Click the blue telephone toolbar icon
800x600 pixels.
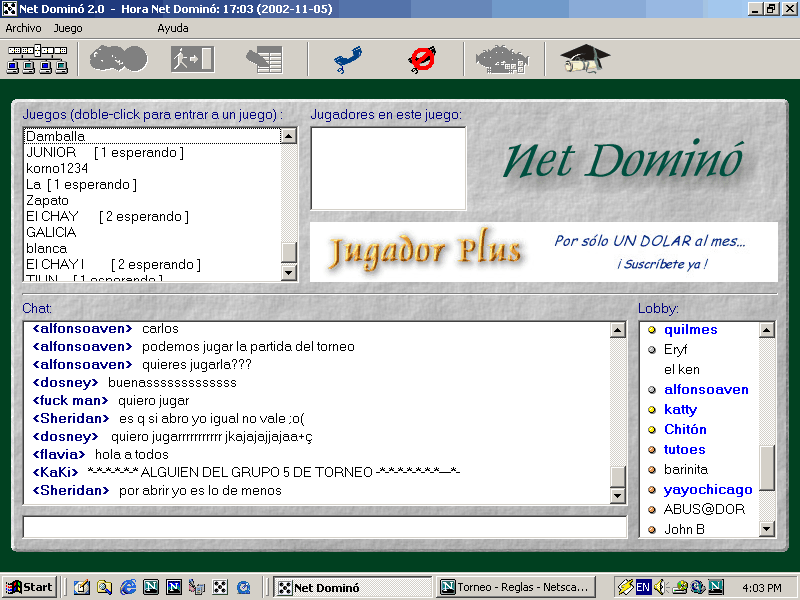pos(347,60)
